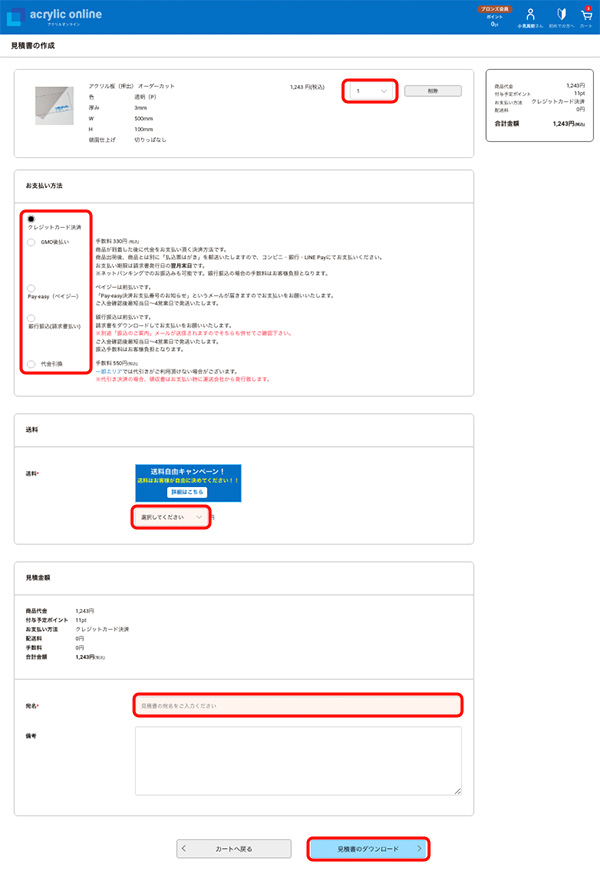The height and width of the screenshot is (876, 600).
Task: Open the shopping cart icon
Action: point(586,15)
